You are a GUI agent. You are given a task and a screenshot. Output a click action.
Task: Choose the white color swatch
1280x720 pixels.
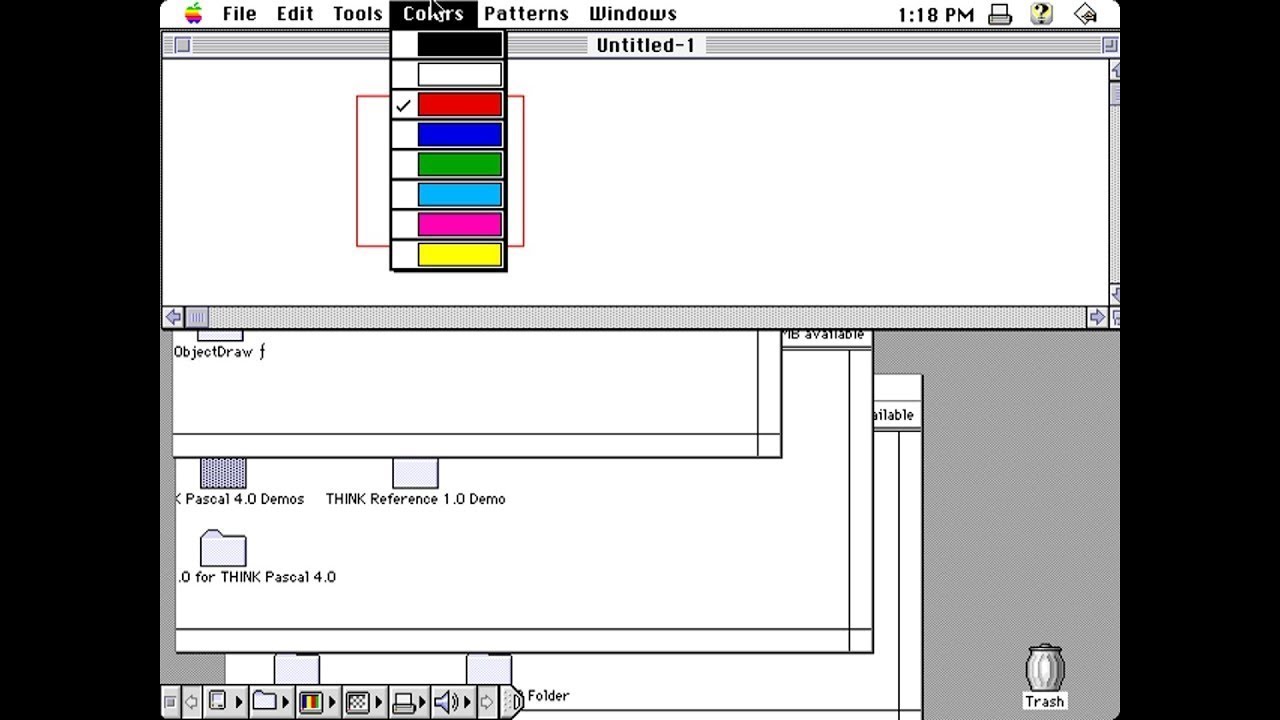460,75
